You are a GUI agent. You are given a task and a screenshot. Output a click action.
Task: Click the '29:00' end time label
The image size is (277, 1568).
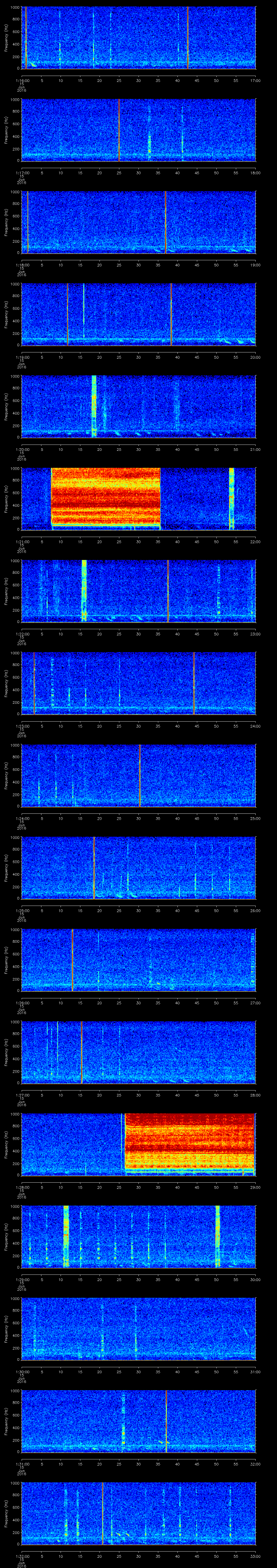[x=255, y=1187]
